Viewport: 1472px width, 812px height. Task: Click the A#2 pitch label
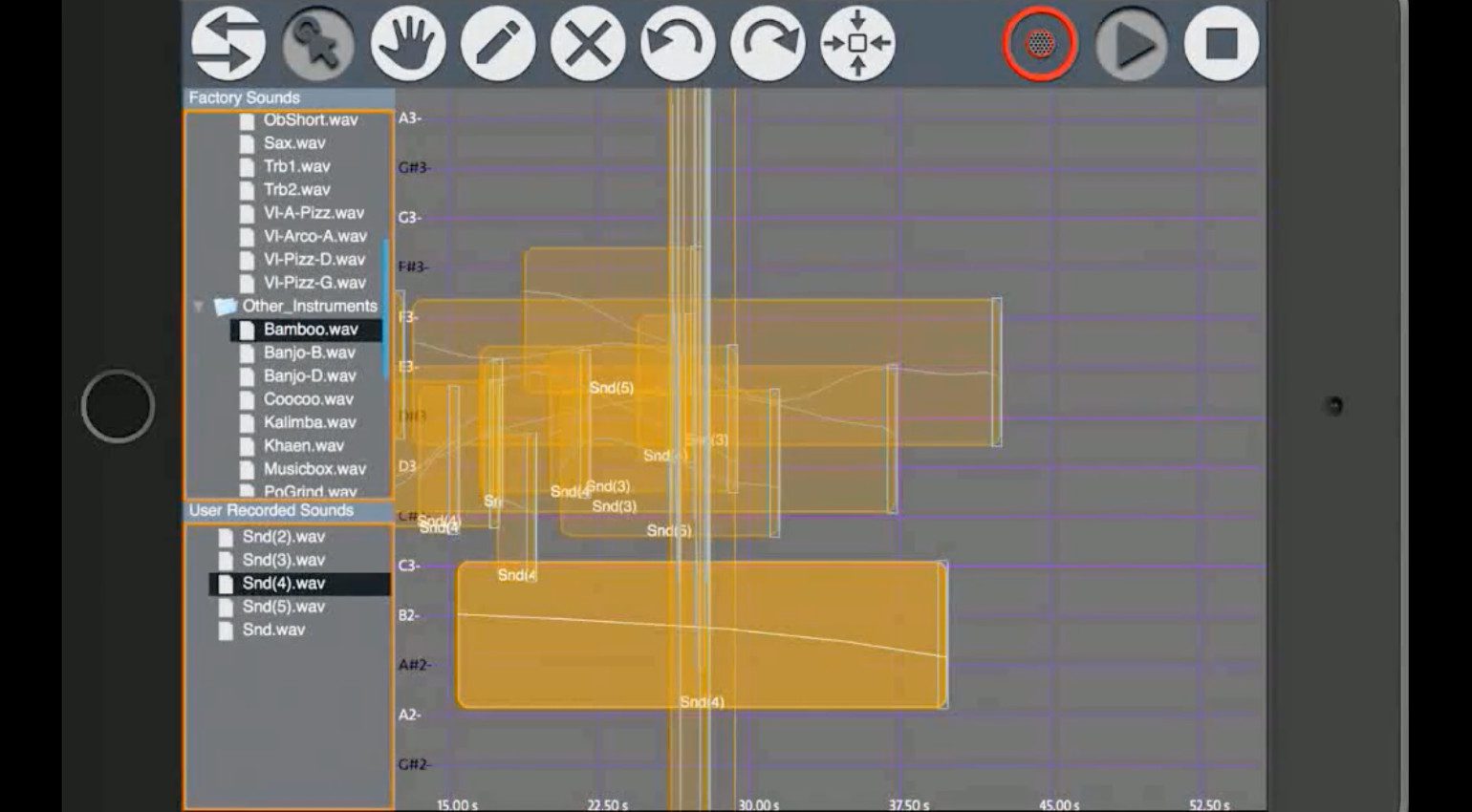[x=414, y=665]
